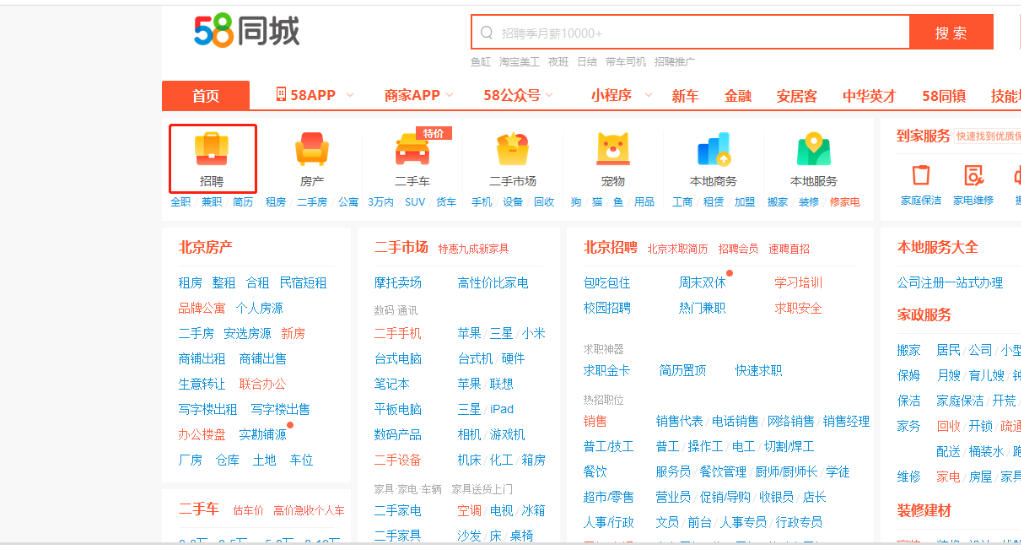Viewport: 1021px width, 545px height.
Task: Click hot search keyword 鱼缸
Action: [x=481, y=62]
